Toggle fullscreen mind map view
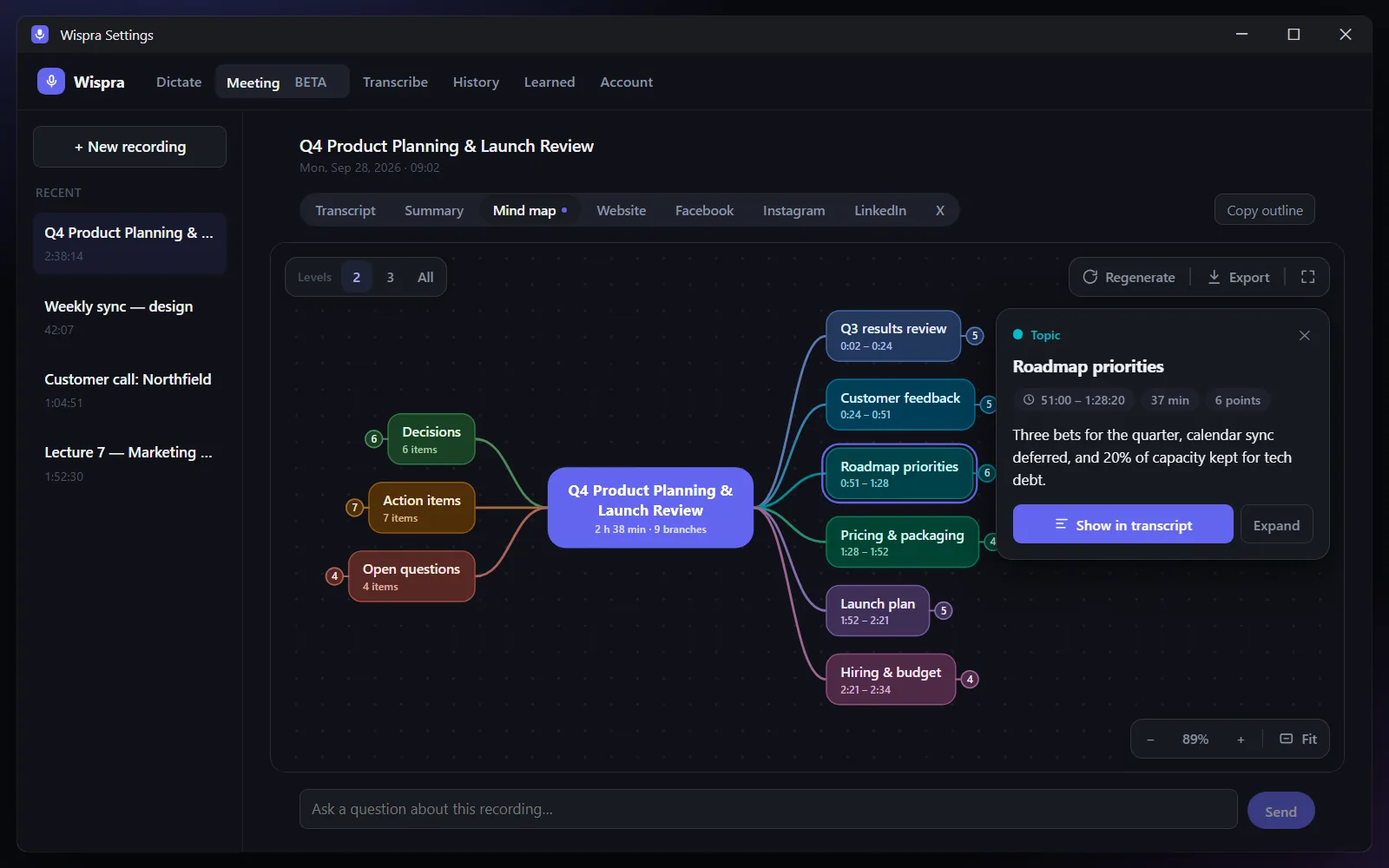The height and width of the screenshot is (868, 1389). click(1307, 277)
